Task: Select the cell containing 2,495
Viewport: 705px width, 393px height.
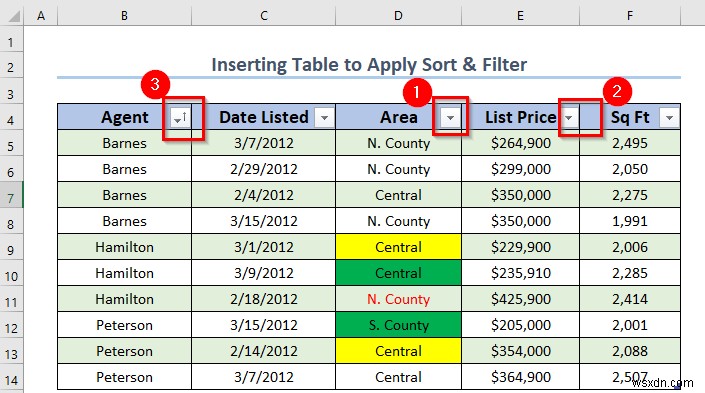Action: tap(630, 143)
